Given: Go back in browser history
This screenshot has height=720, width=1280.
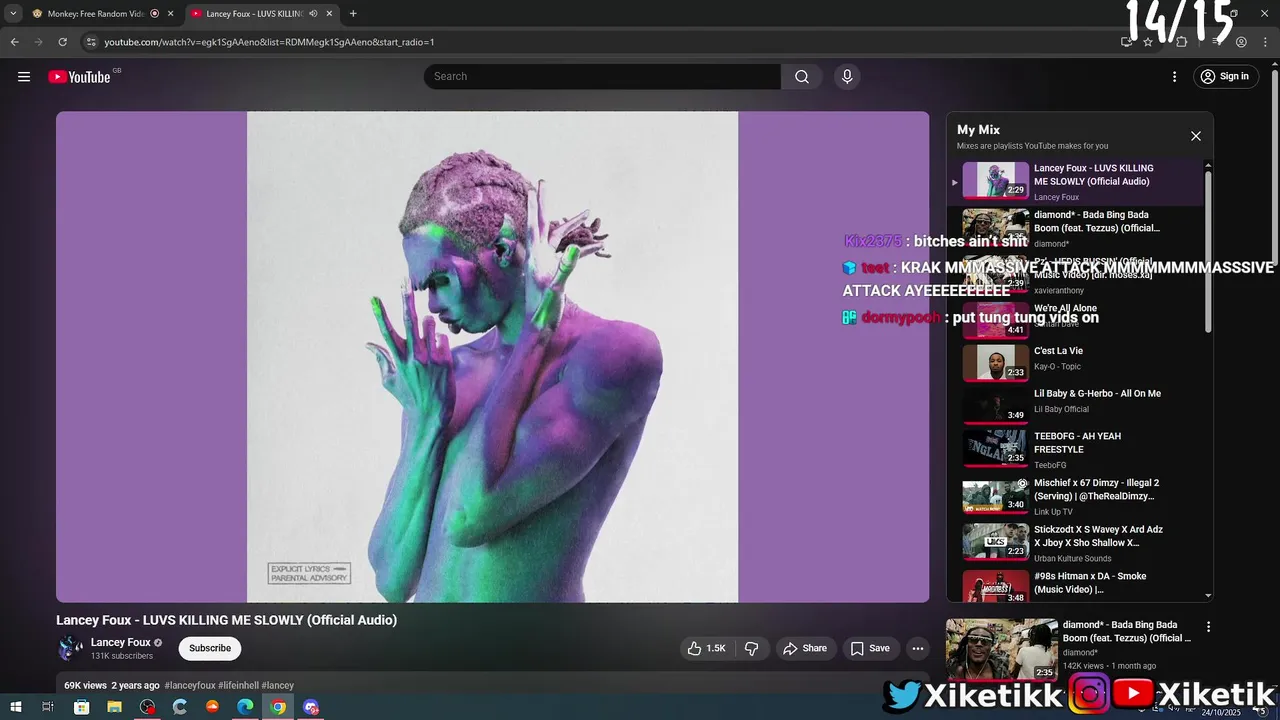Looking at the screenshot, I should 14,42.
